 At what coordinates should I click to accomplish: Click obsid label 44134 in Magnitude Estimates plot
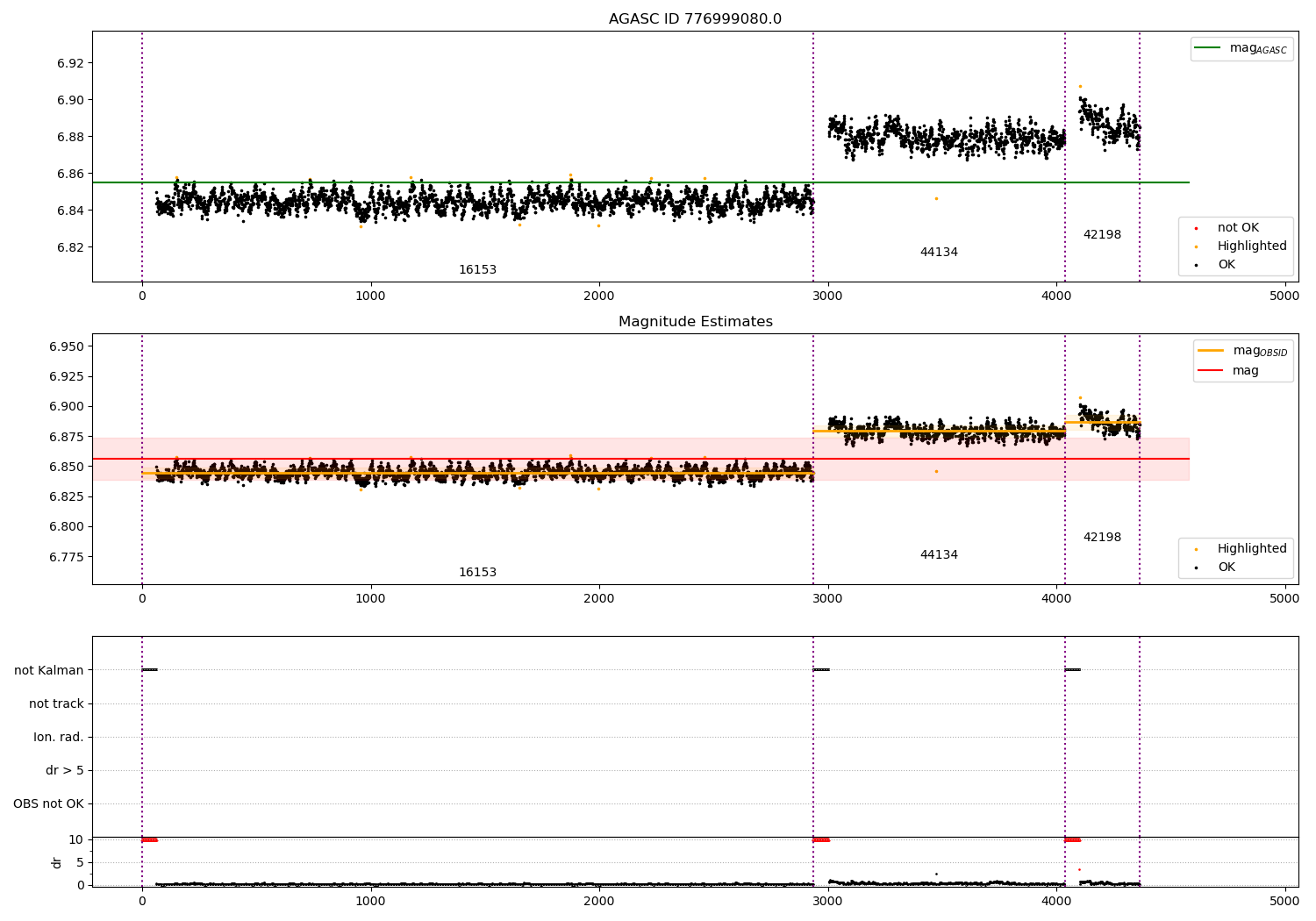pos(939,555)
